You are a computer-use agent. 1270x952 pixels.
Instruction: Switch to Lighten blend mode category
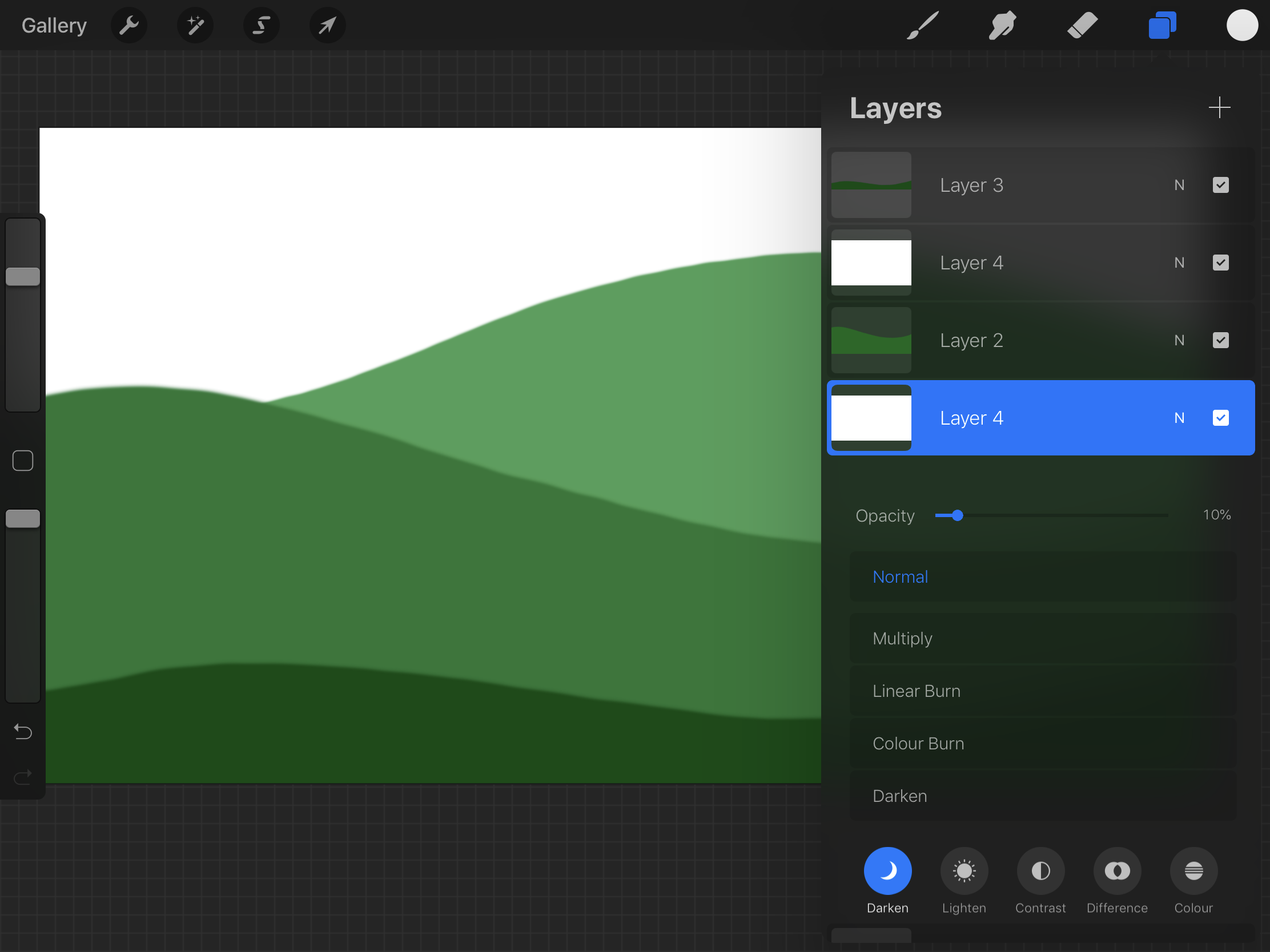964,871
